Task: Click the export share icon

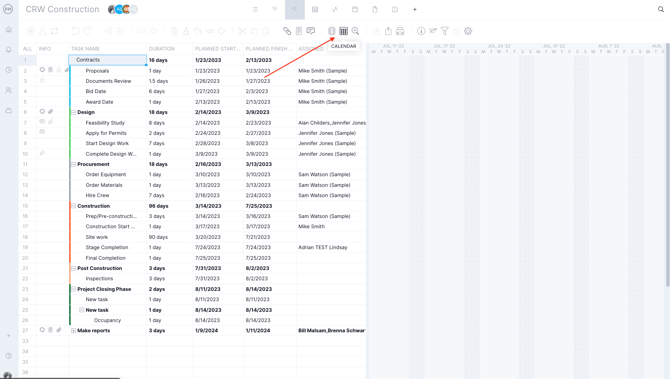Action: [388, 31]
